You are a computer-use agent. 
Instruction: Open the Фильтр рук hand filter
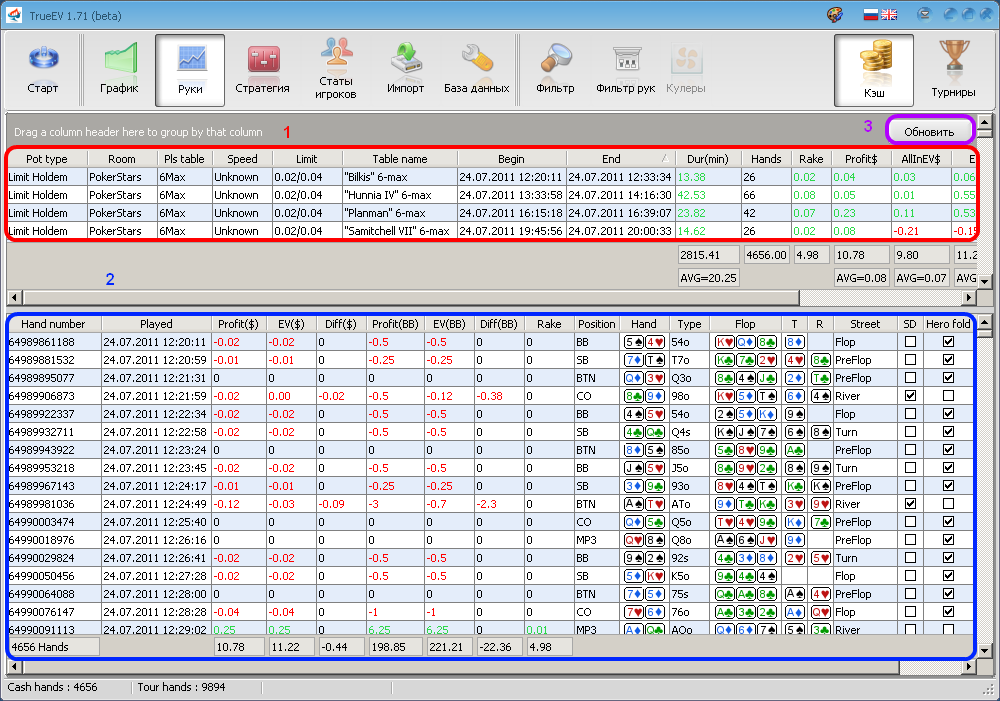click(x=626, y=70)
